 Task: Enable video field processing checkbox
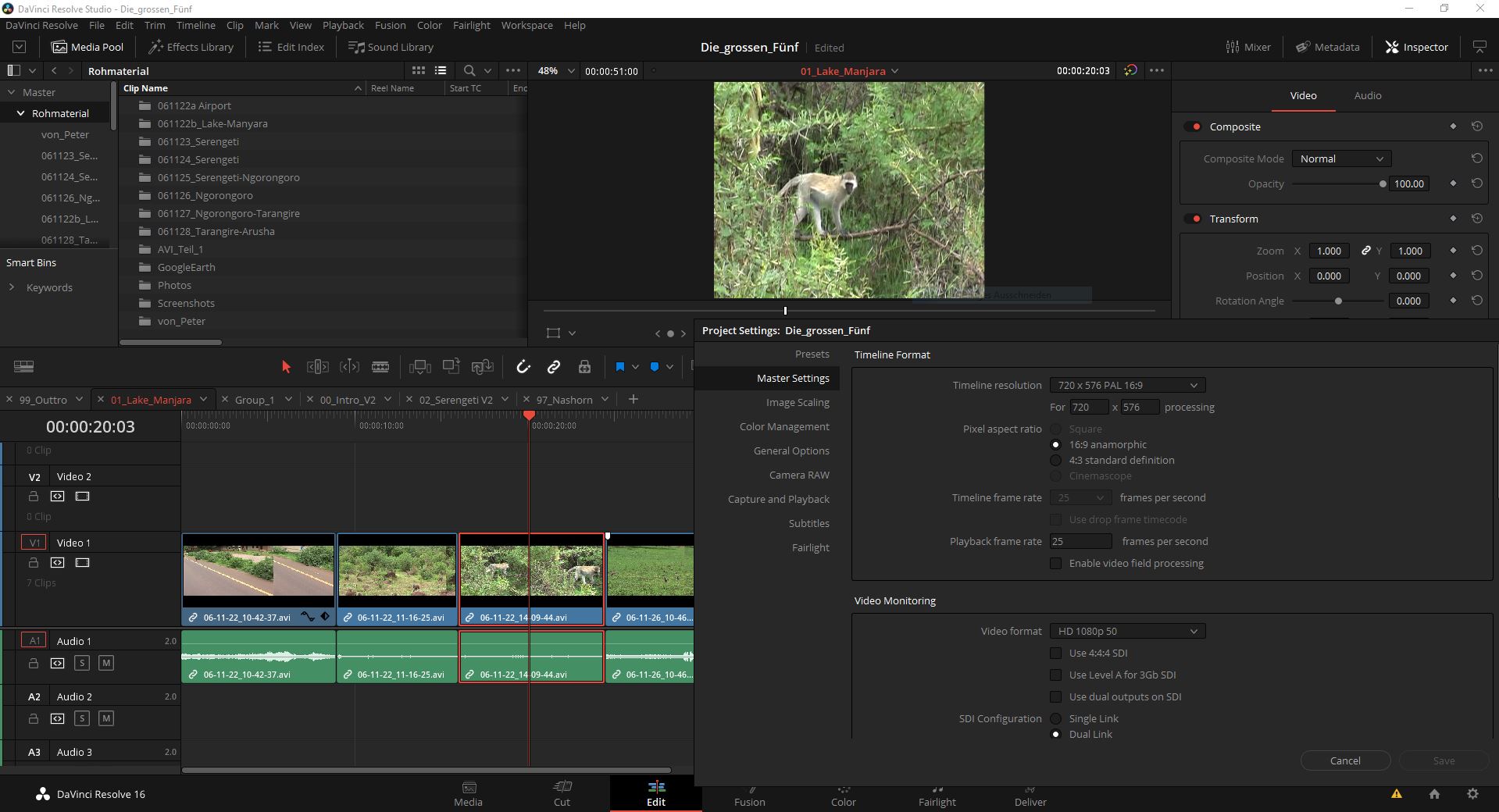tap(1055, 563)
